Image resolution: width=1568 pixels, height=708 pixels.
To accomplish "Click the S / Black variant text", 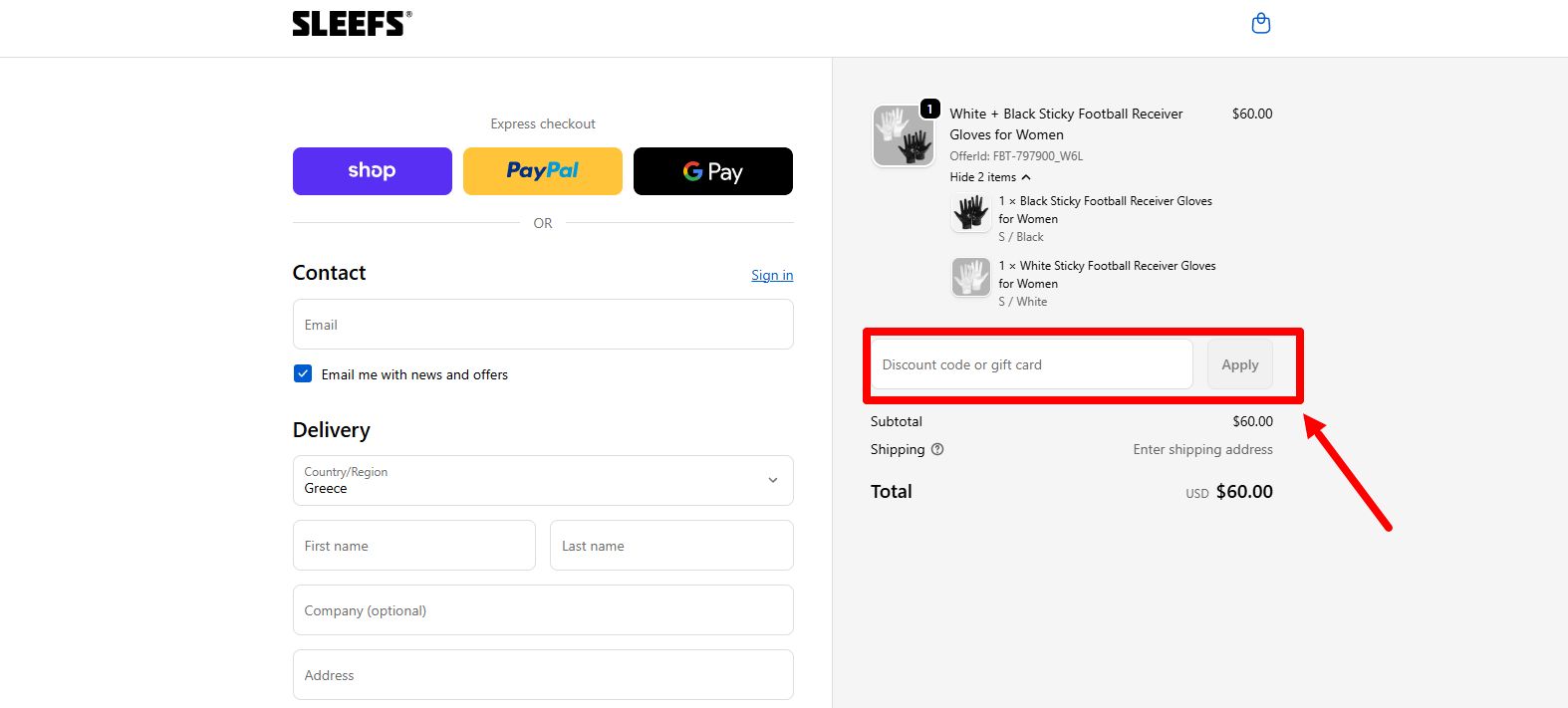I will coord(1021,237).
